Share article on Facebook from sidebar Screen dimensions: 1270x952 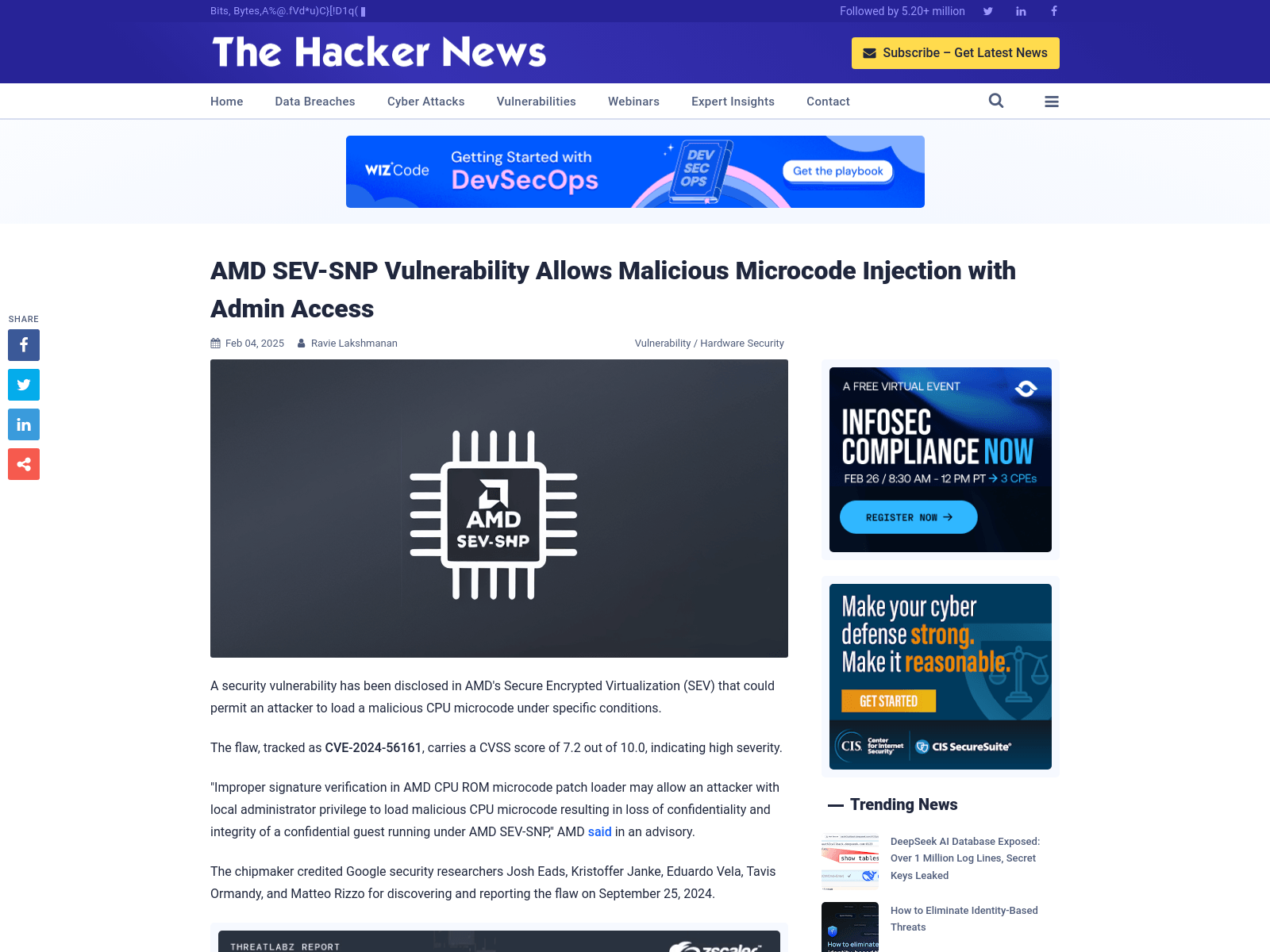tap(24, 345)
